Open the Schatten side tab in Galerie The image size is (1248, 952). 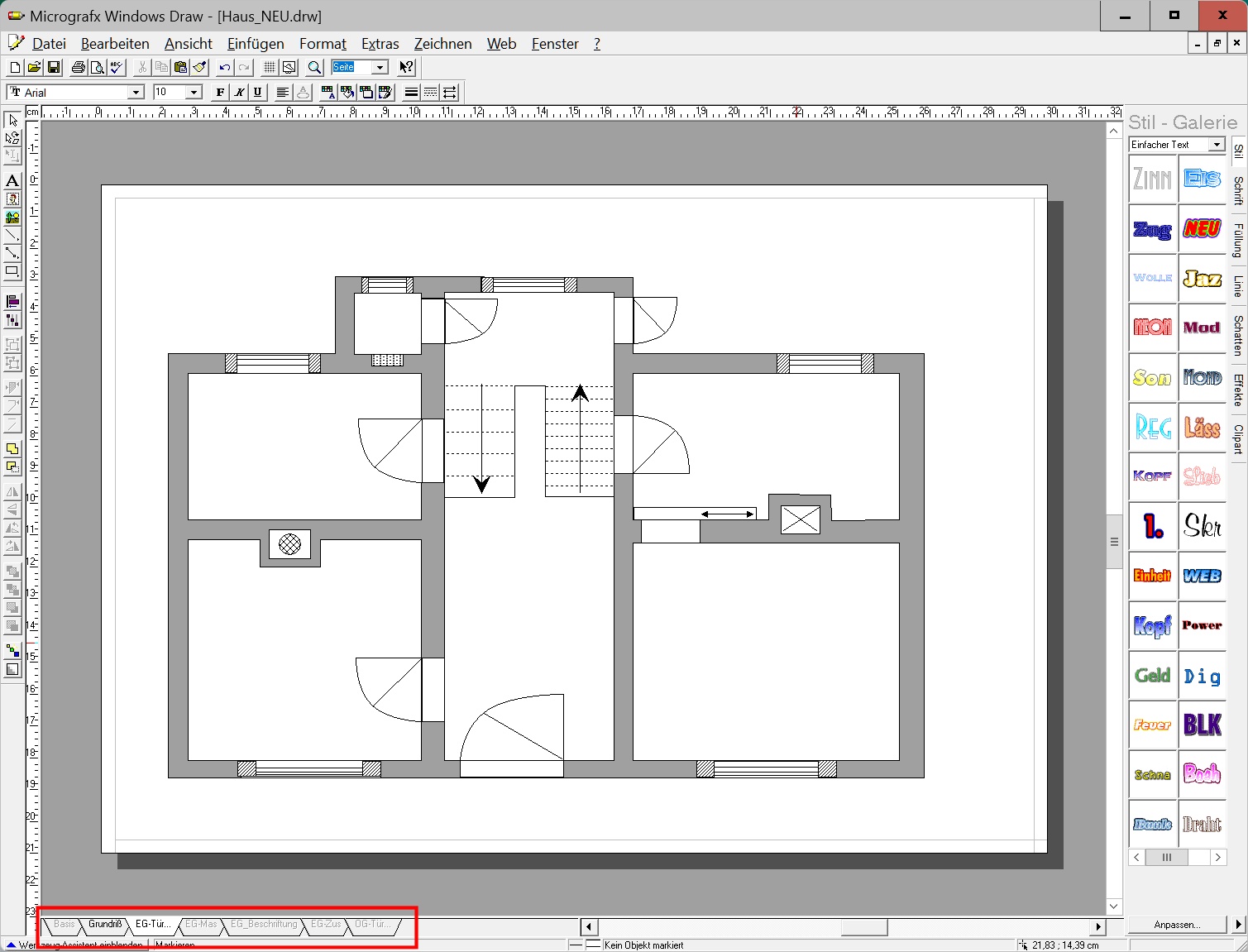tap(1238, 336)
